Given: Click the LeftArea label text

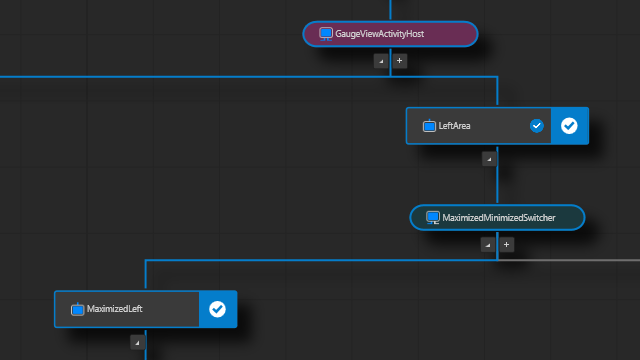Looking at the screenshot, I should tap(454, 126).
